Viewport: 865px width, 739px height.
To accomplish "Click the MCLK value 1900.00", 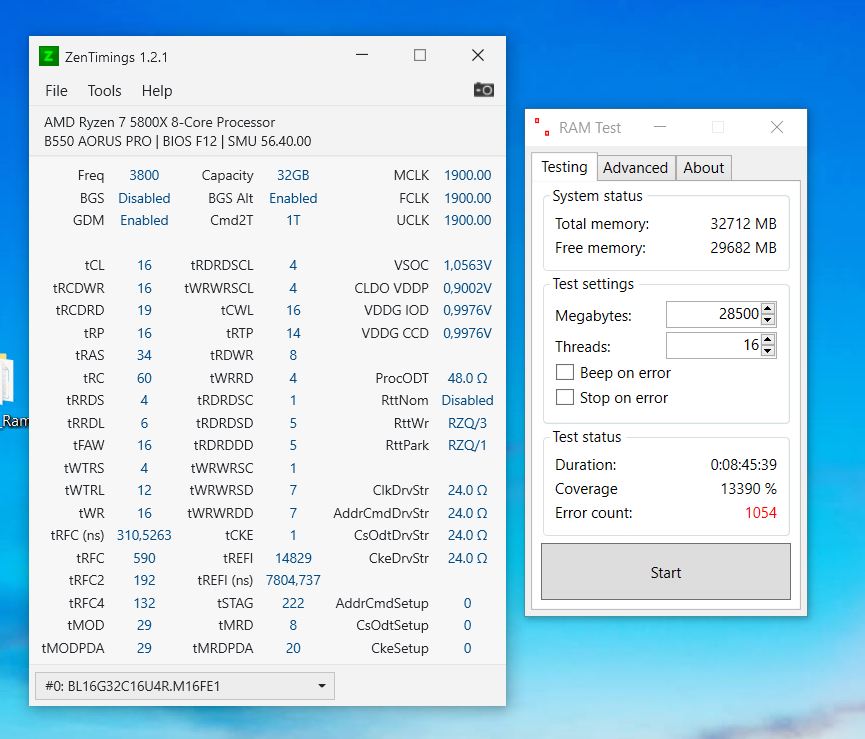I will click(x=467, y=175).
